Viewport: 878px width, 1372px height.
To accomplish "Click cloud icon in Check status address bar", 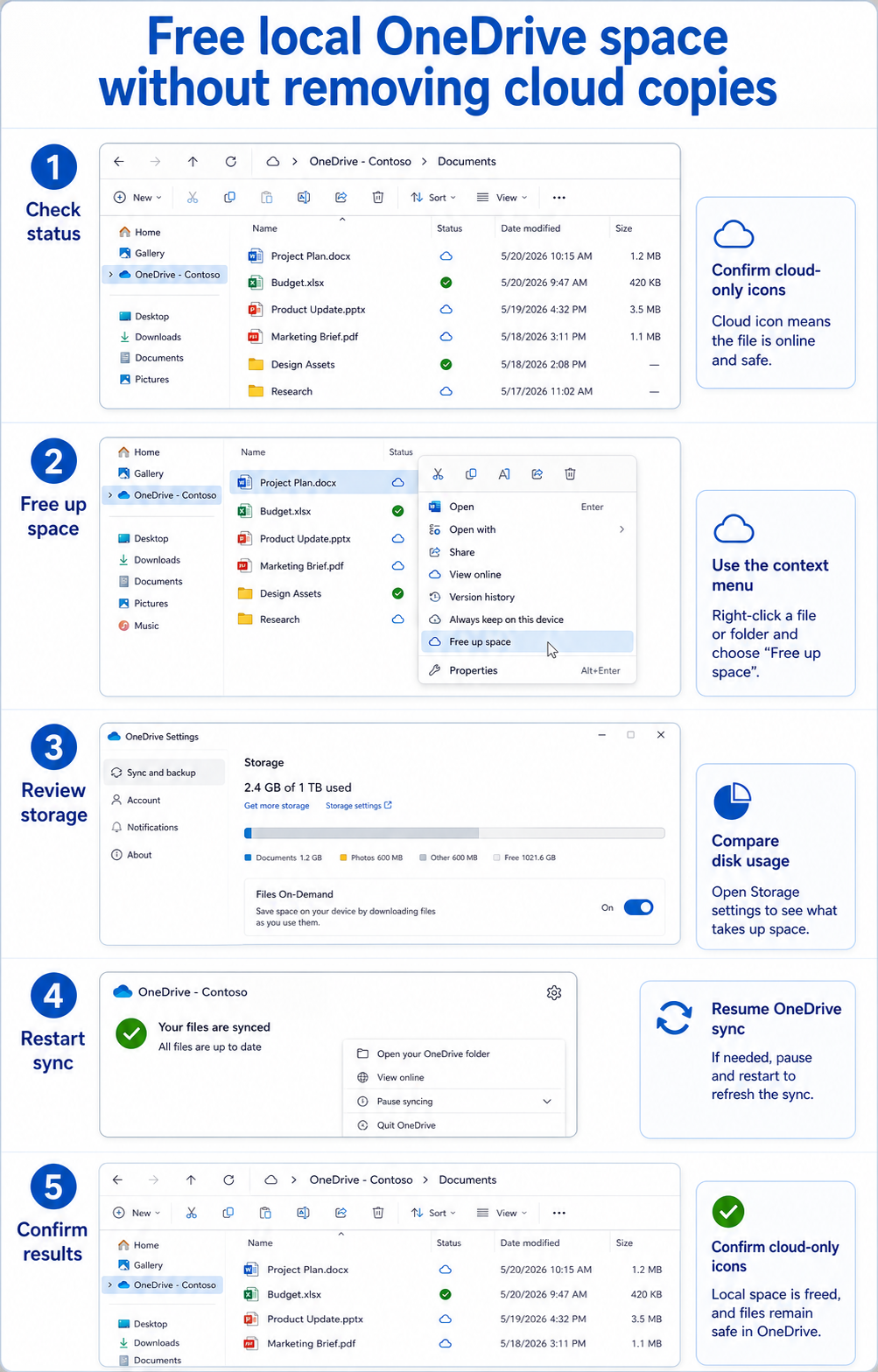I will click(x=273, y=161).
